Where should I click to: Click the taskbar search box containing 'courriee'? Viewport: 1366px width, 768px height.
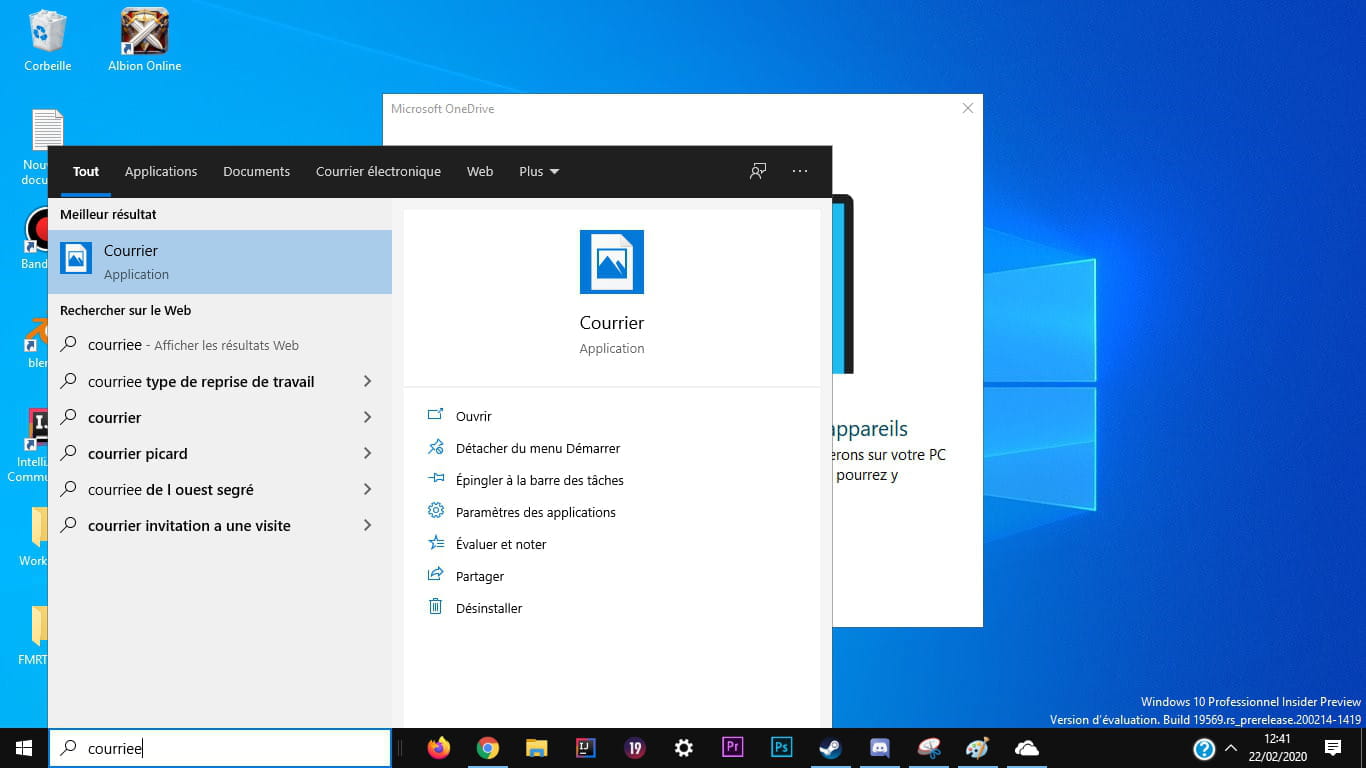pyautogui.click(x=220, y=748)
